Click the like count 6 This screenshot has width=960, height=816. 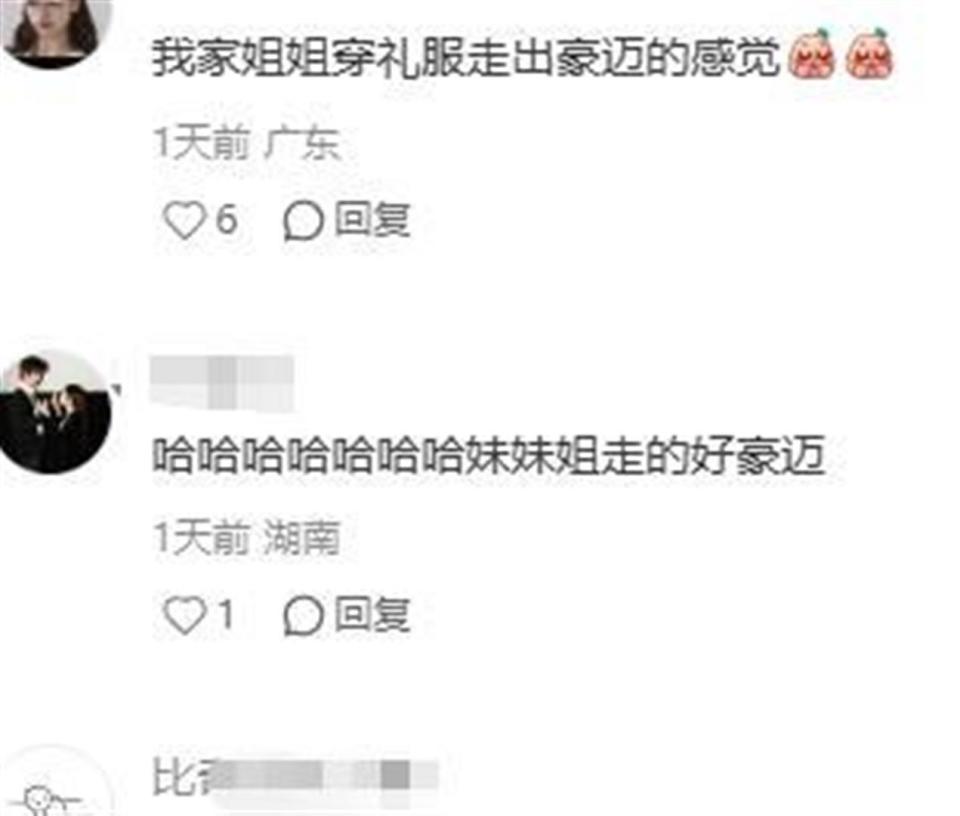pyautogui.click(x=227, y=219)
